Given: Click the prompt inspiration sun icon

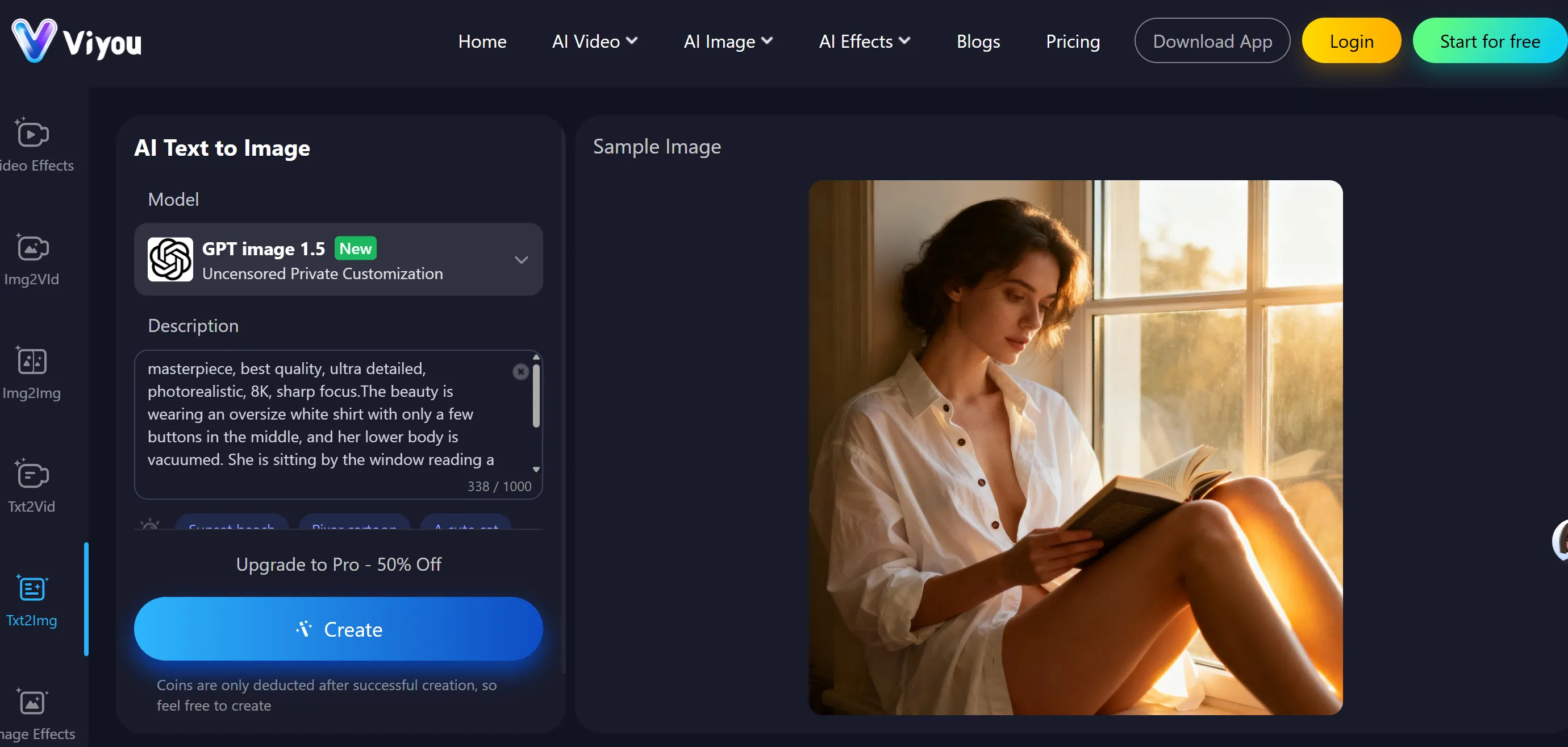Looking at the screenshot, I should (149, 526).
